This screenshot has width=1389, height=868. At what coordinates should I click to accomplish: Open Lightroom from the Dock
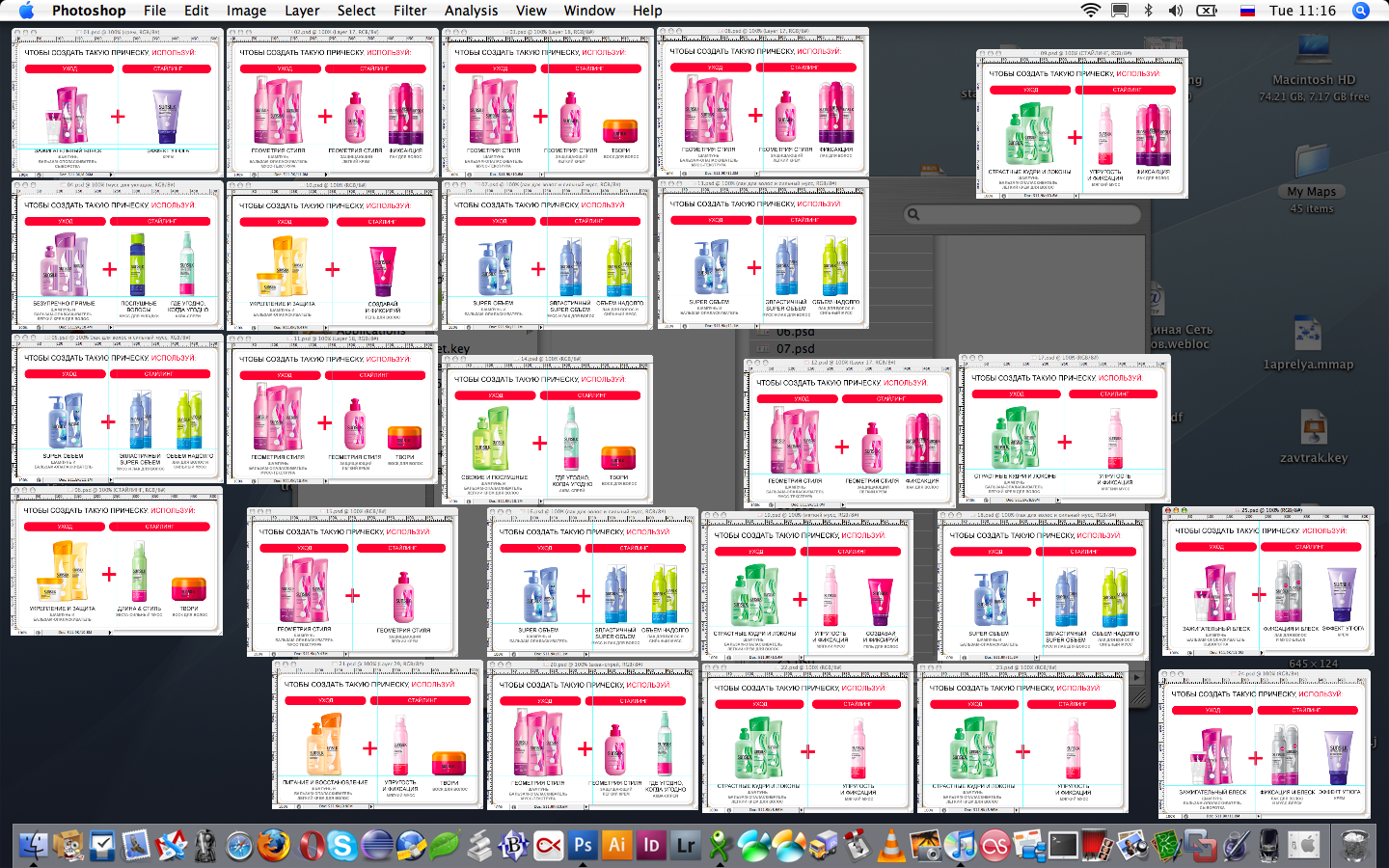pos(686,846)
